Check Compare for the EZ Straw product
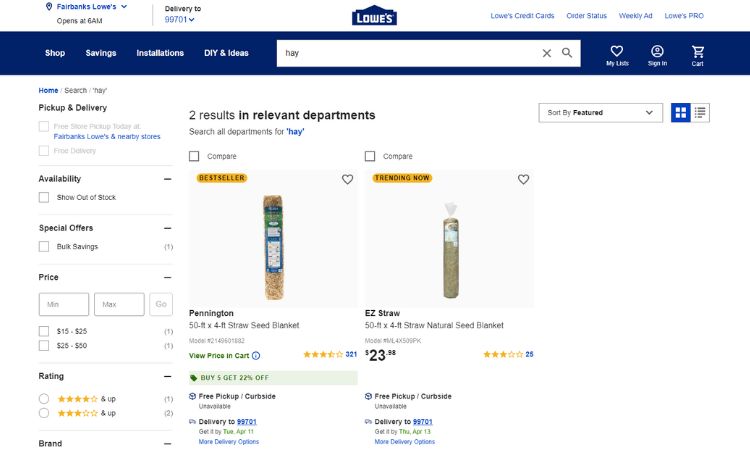This screenshot has height=450, width=750. [370, 156]
